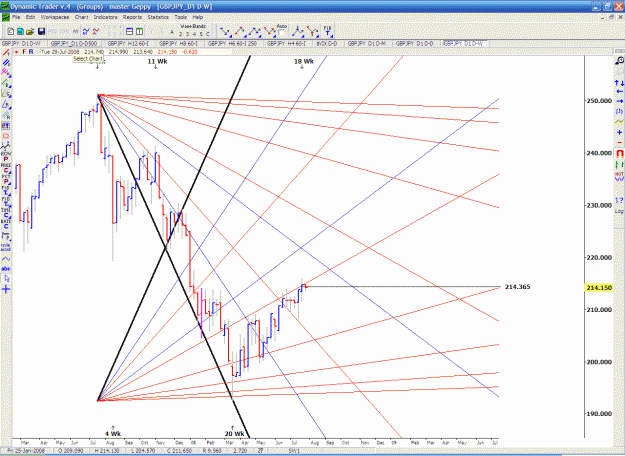Screen dimensions: 625x456
Task: Select the magenta fan lines tool
Action: [6, 73]
